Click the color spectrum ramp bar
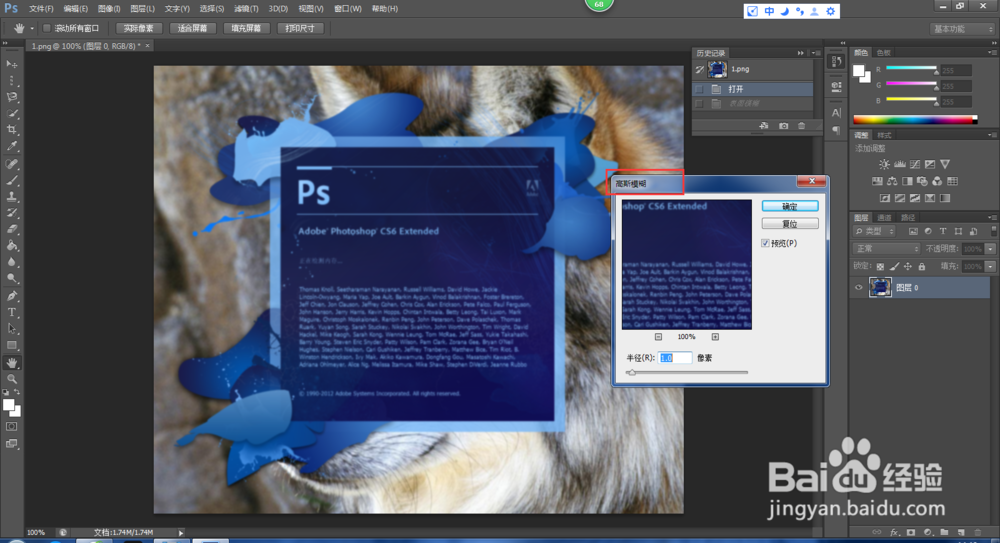This screenshot has width=1000, height=543. 915,120
